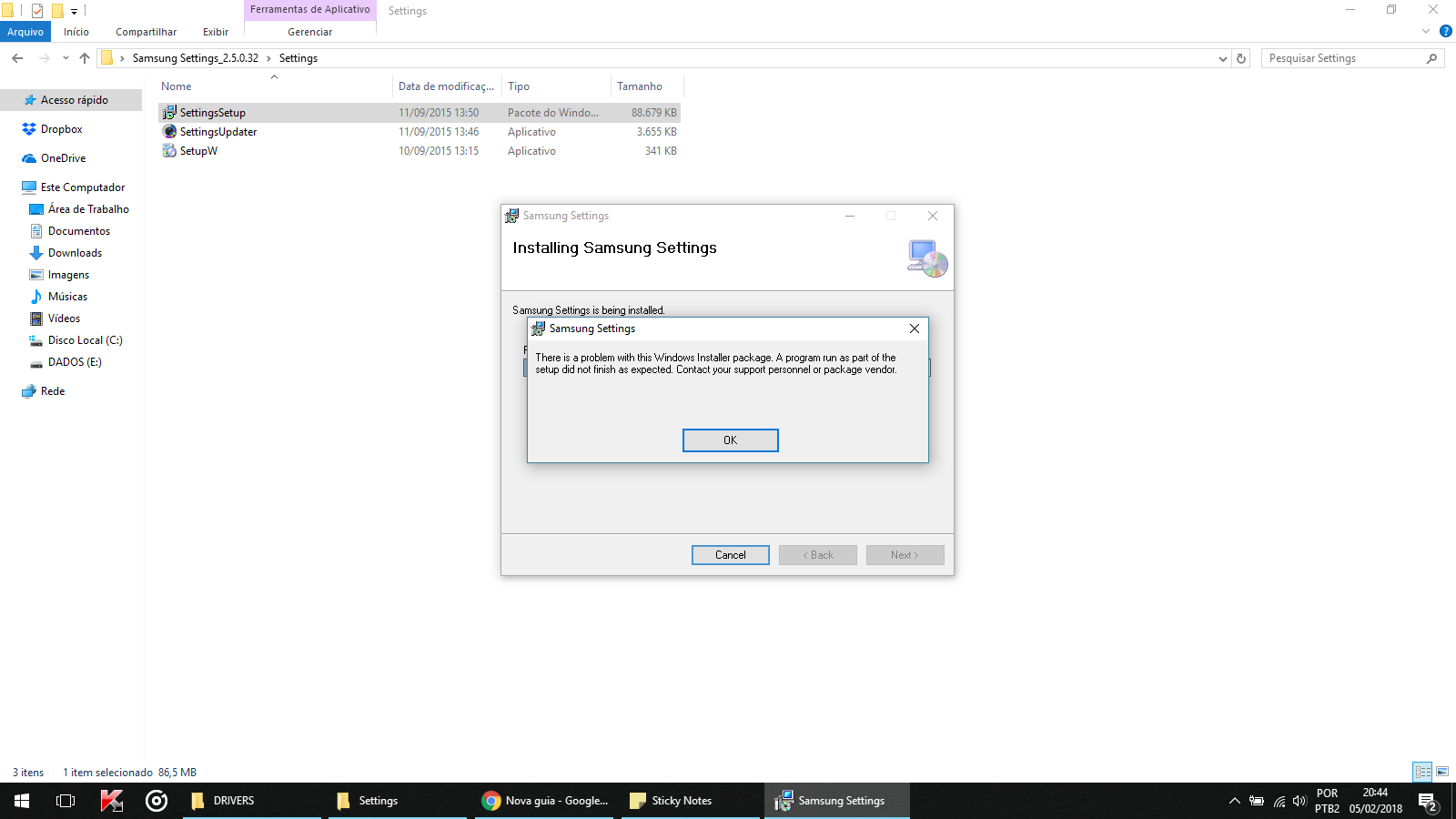The width and height of the screenshot is (1456, 819).
Task: Open Quick Access Toolbar customize dropdown
Action: pyautogui.click(x=74, y=11)
